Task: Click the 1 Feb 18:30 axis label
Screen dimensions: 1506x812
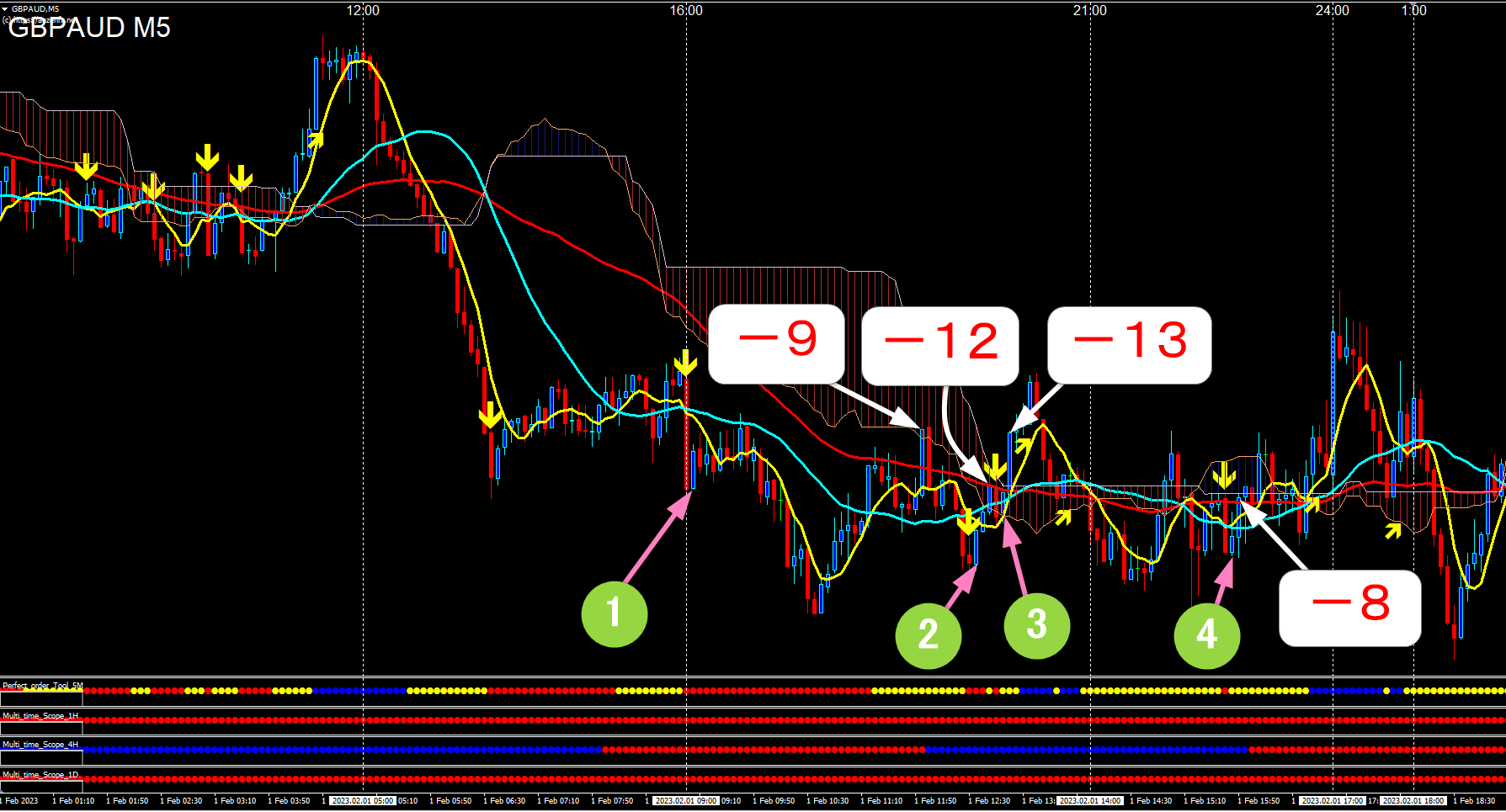Action: click(x=1474, y=801)
